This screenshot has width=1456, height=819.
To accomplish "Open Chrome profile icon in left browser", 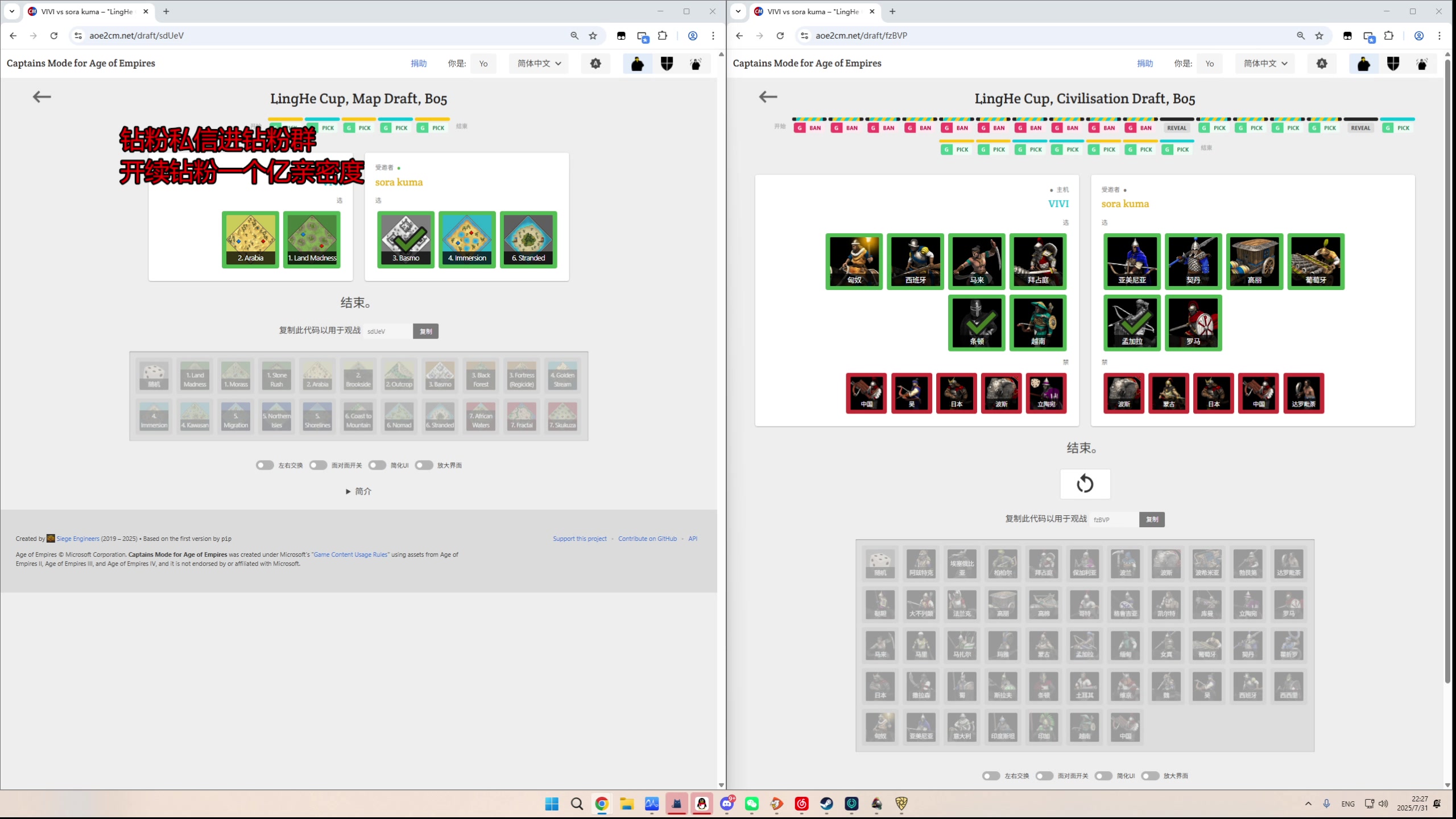I will tap(693, 36).
